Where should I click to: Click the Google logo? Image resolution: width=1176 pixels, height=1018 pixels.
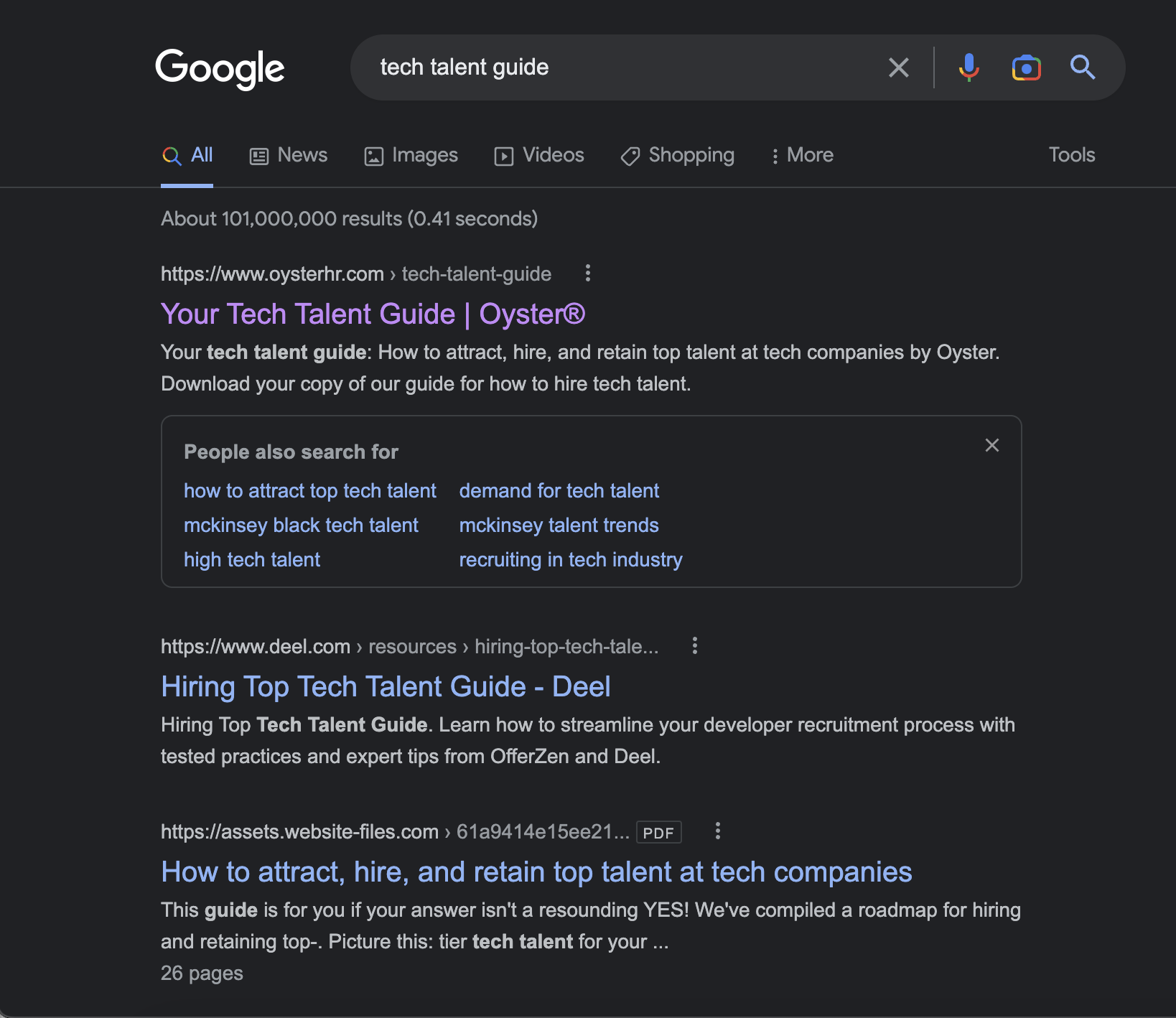(x=220, y=69)
